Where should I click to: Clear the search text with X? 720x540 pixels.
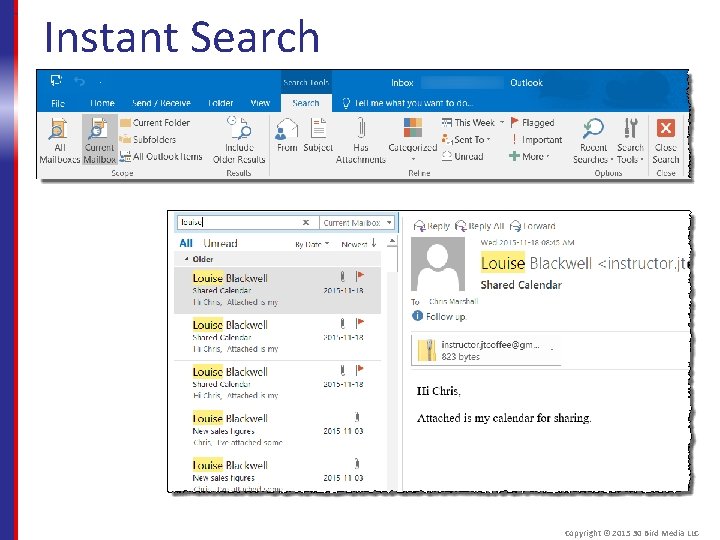[306, 222]
